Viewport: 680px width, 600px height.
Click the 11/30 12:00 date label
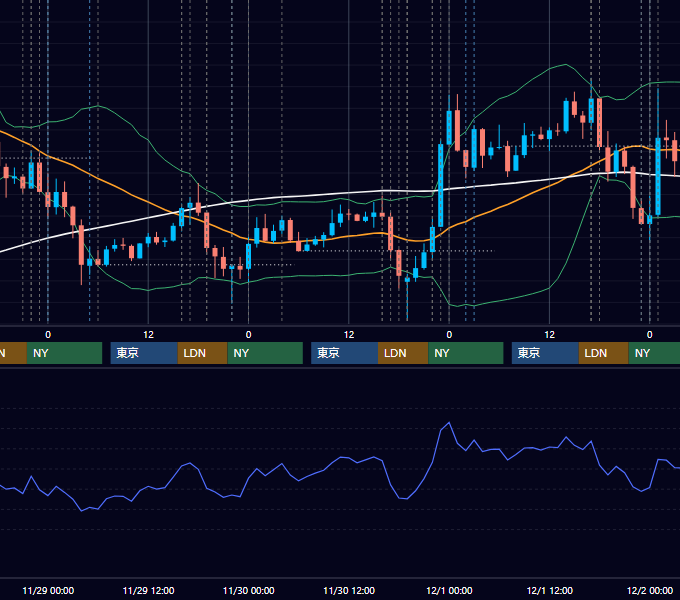pos(349,590)
